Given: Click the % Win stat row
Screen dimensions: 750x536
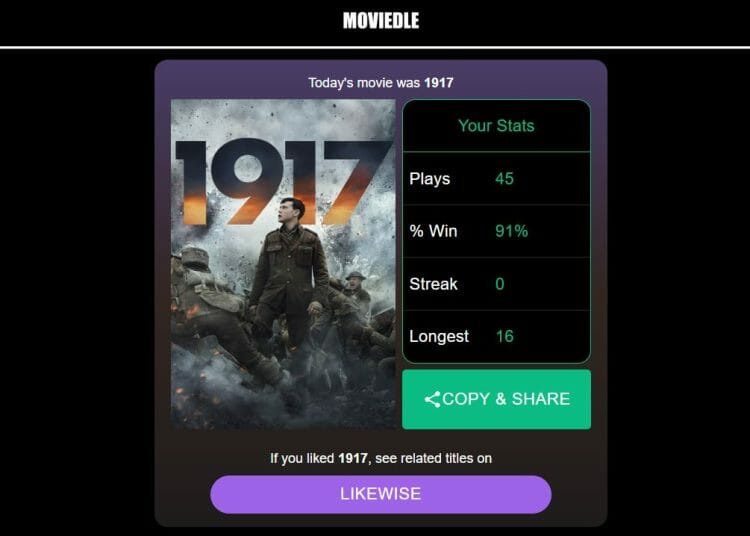Looking at the screenshot, I should point(496,231).
